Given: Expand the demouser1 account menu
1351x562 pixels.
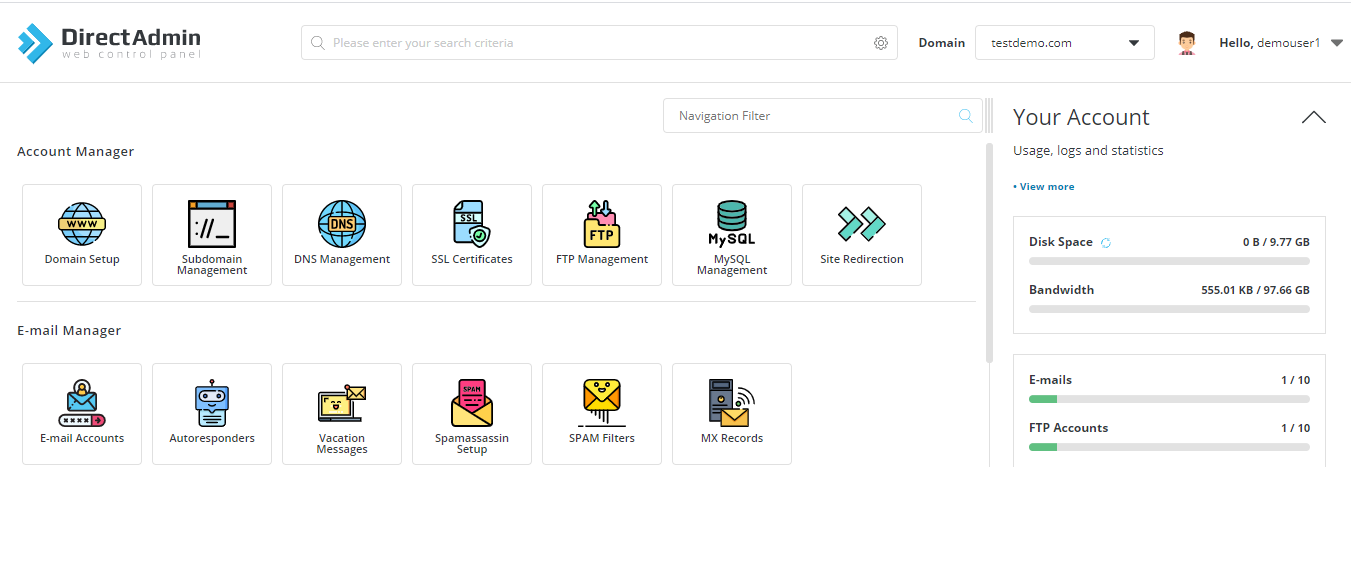Looking at the screenshot, I should pyautogui.click(x=1337, y=43).
